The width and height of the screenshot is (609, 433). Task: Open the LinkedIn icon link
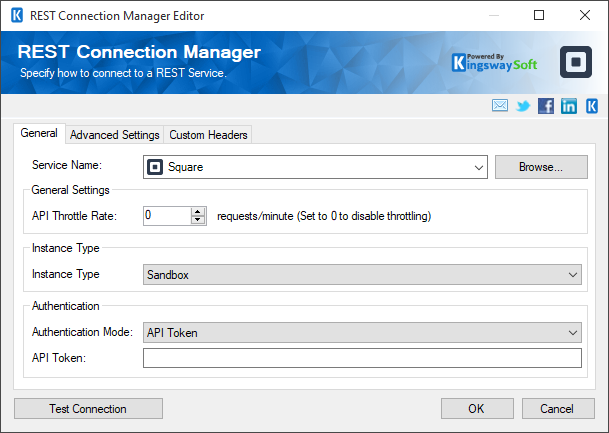click(569, 106)
